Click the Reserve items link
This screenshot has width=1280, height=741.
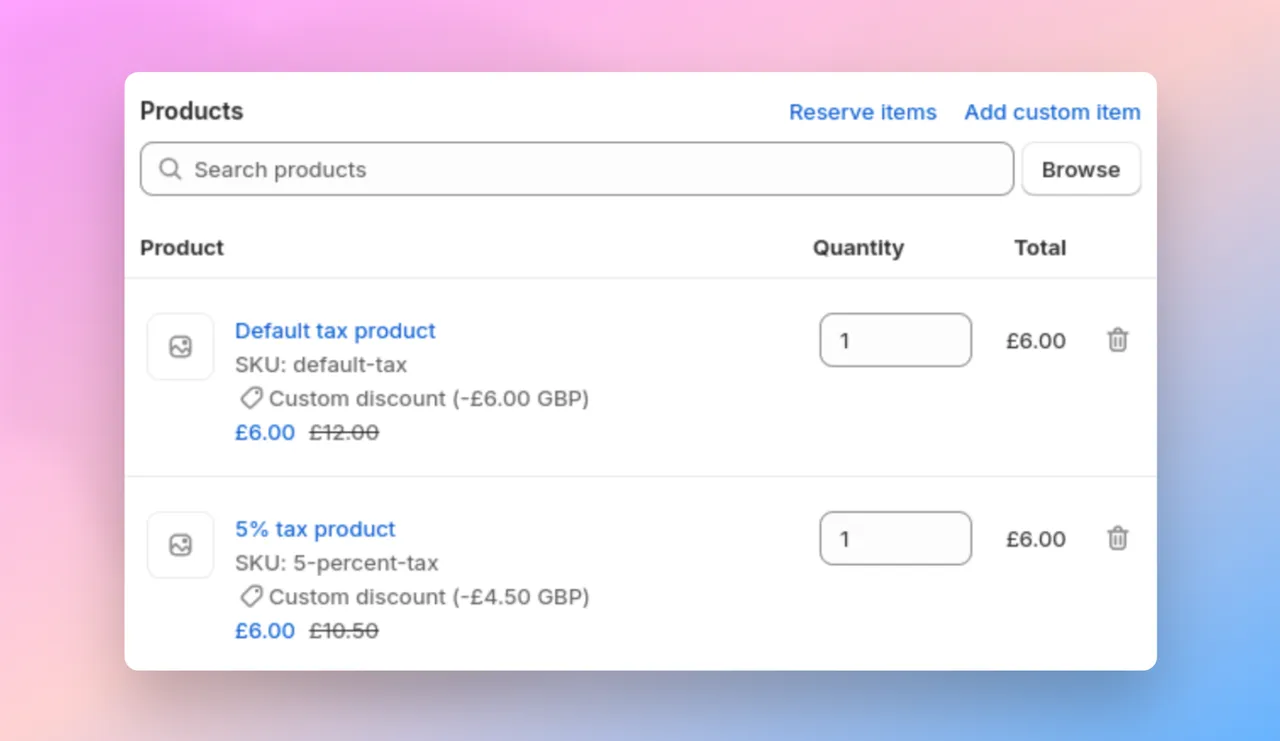(862, 112)
